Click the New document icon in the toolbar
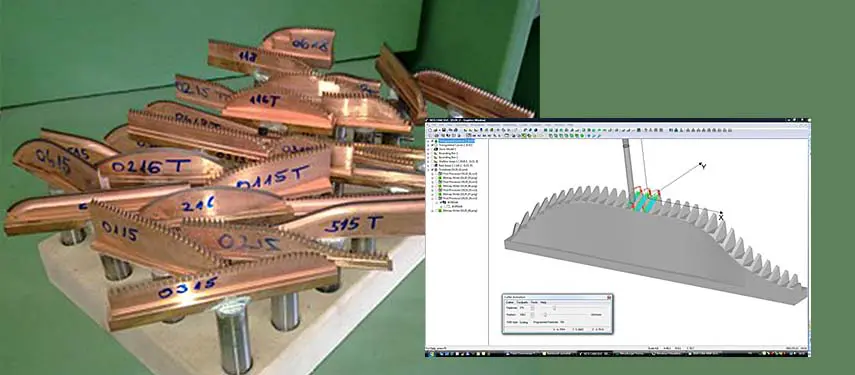 tap(430, 130)
